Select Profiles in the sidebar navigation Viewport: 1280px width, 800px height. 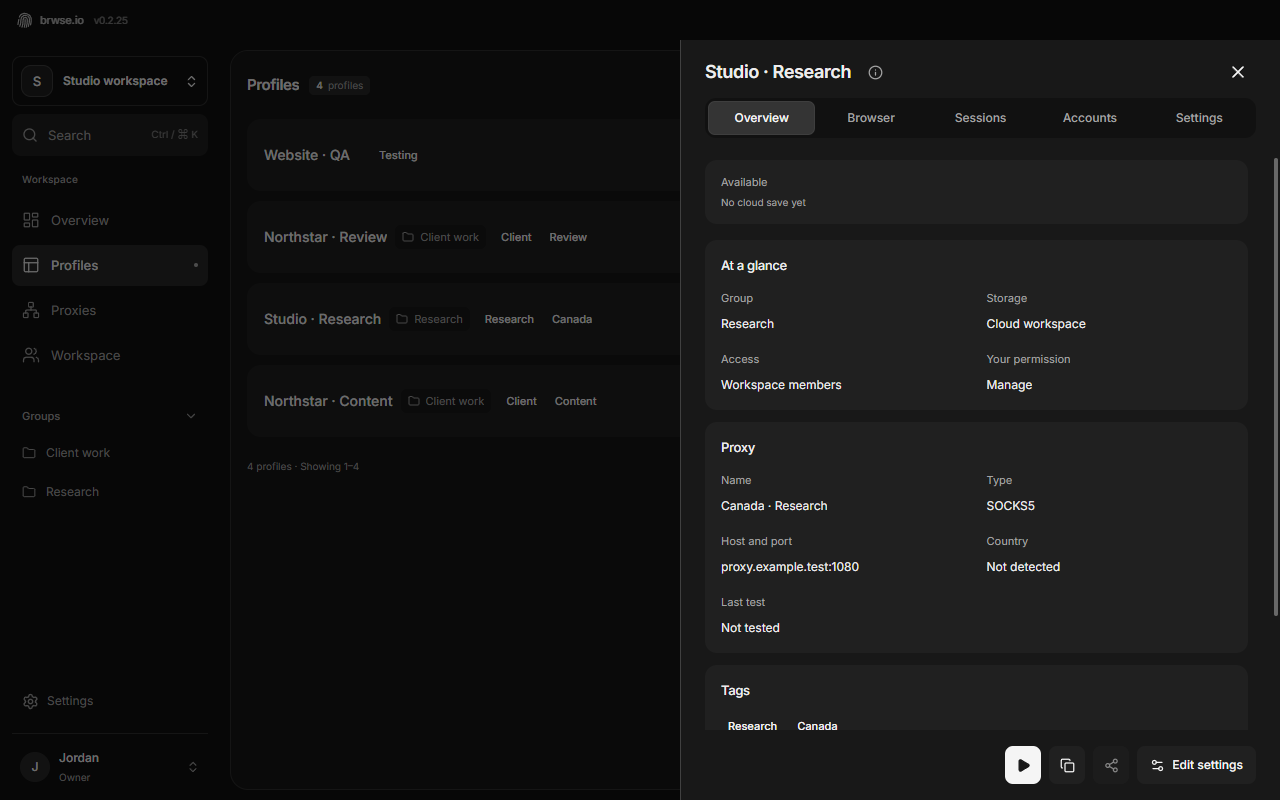(110, 265)
